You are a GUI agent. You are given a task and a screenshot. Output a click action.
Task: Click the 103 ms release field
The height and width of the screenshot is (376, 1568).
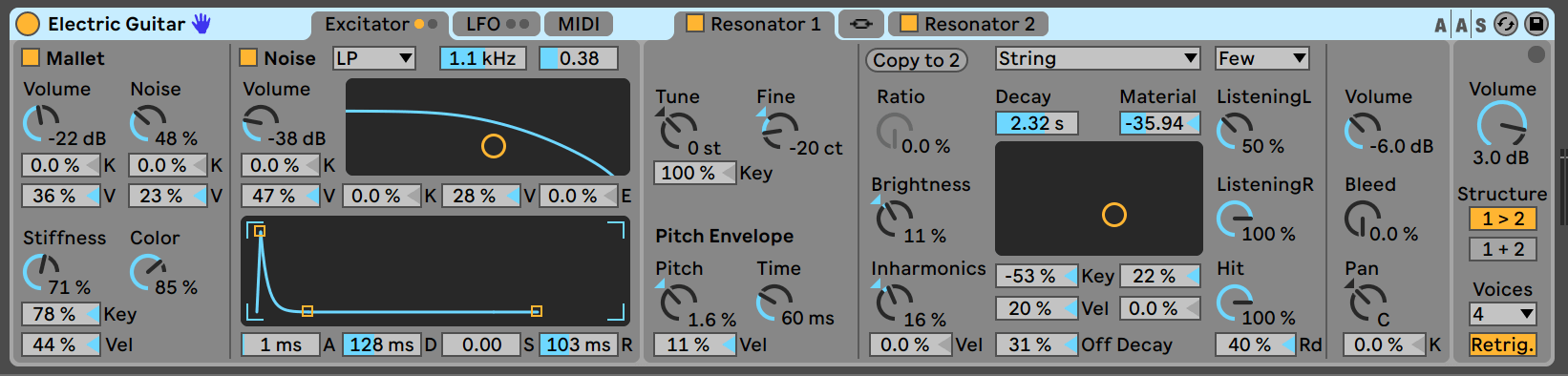[x=579, y=345]
